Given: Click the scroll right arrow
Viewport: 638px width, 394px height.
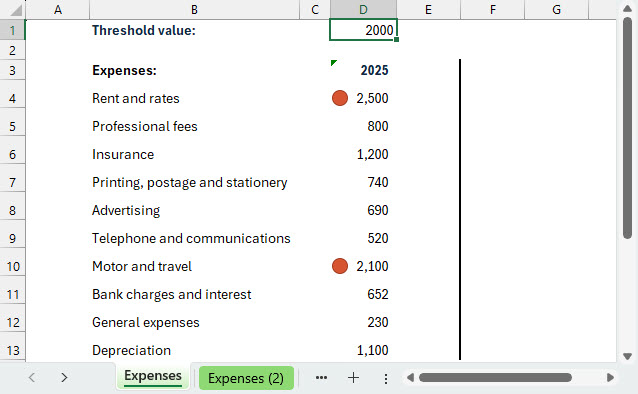Looking at the screenshot, I should click(x=610, y=378).
